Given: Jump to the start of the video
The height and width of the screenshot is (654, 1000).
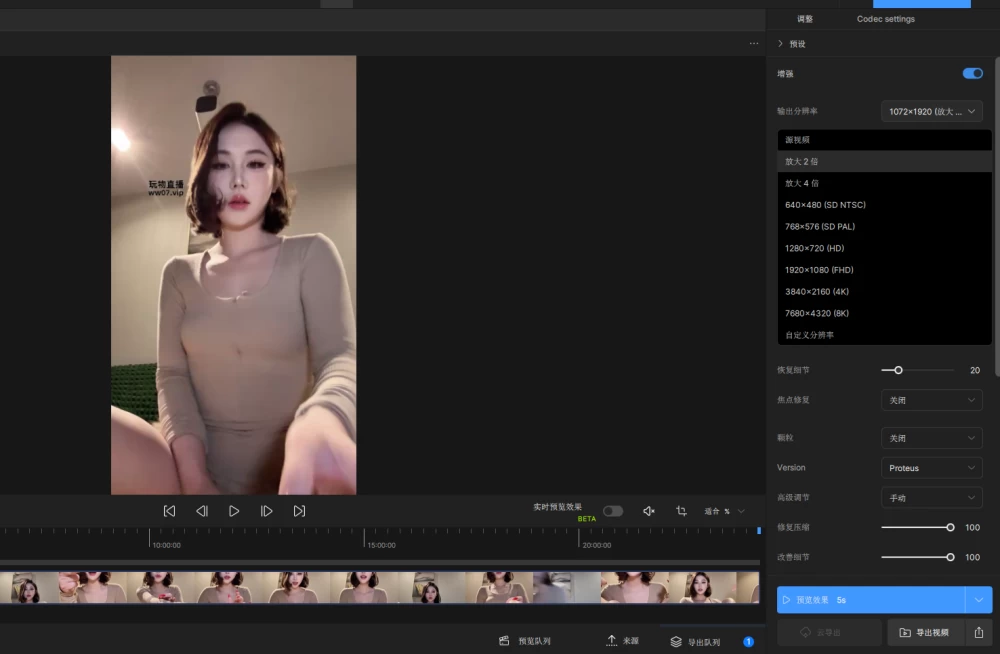Looking at the screenshot, I should [x=169, y=511].
